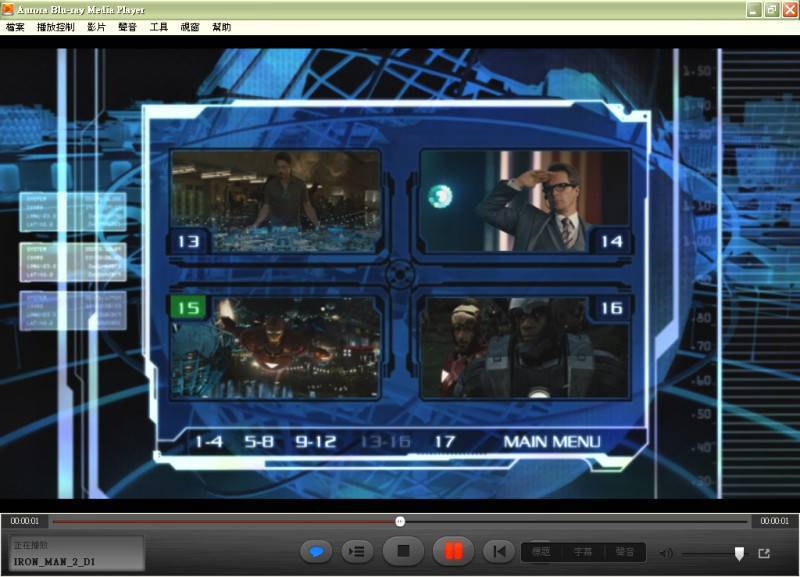Close the Aurora Blu-ray Media Player window
Image resolution: width=800 pixels, height=577 pixels.
pos(790,10)
